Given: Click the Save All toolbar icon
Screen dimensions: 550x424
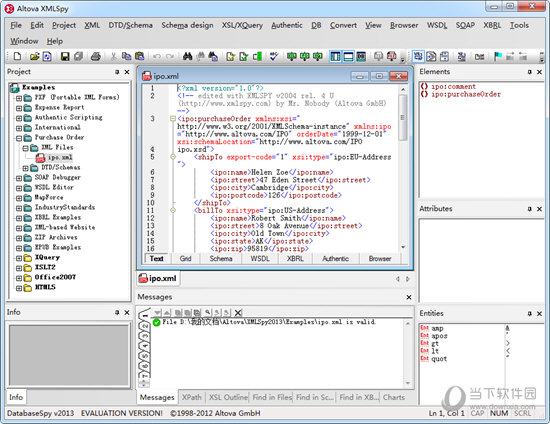Looking at the screenshot, I should [x=78, y=56].
